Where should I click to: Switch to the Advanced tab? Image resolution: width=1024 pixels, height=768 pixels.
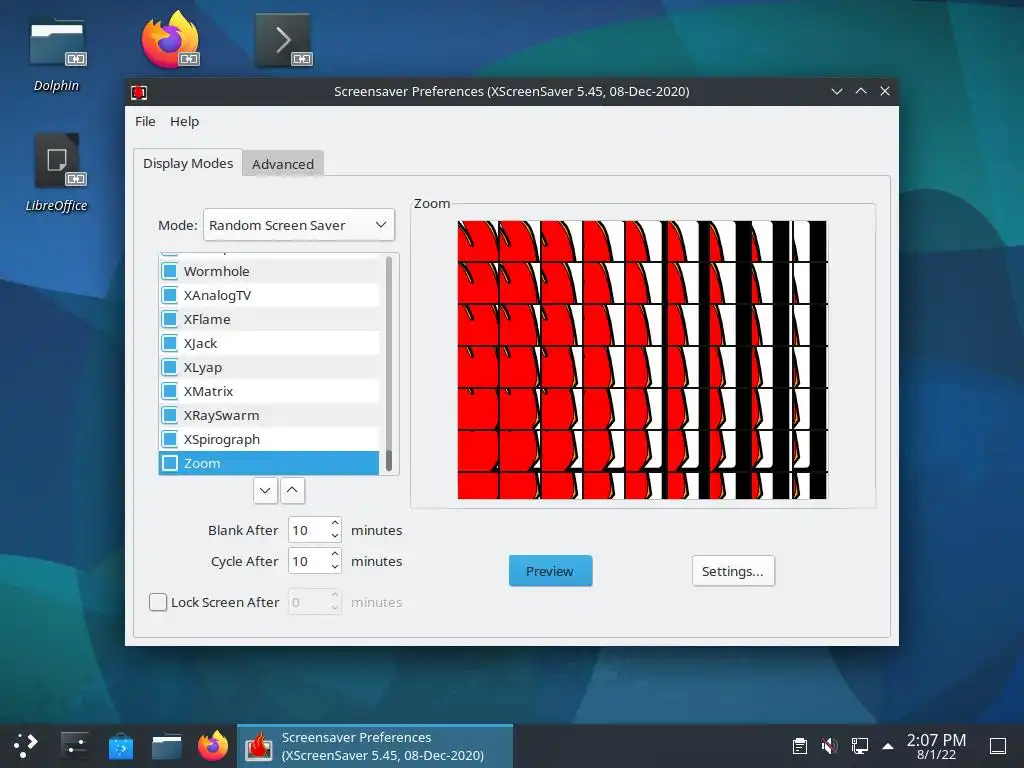283,164
